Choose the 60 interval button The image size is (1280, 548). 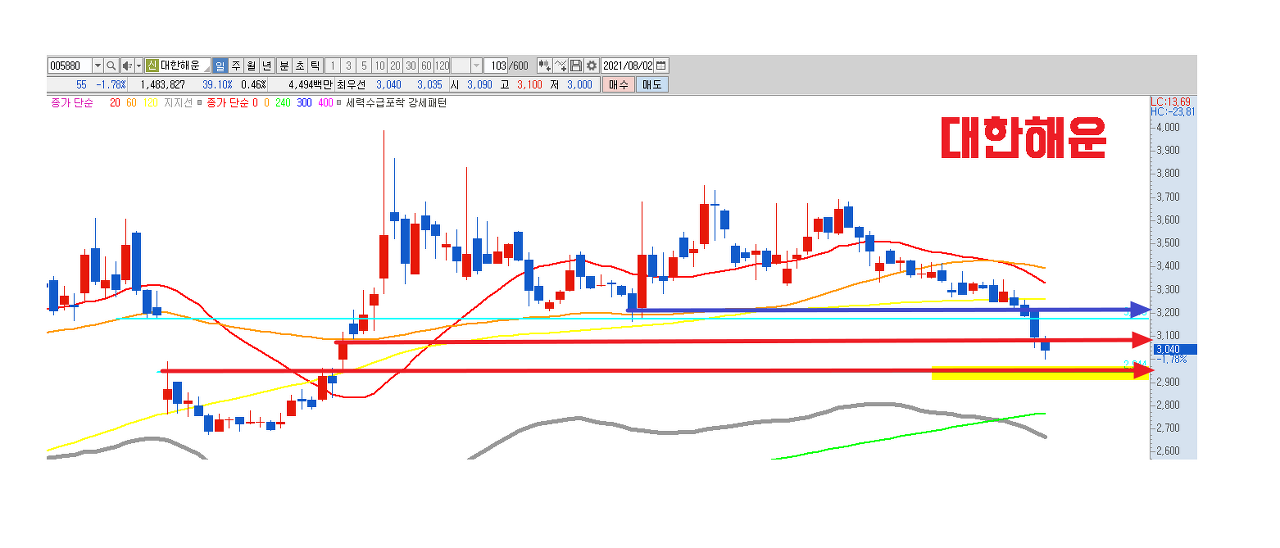point(426,65)
